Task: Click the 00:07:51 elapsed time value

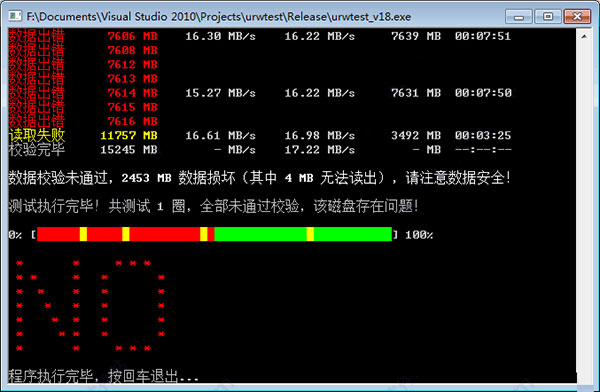Action: [x=483, y=36]
